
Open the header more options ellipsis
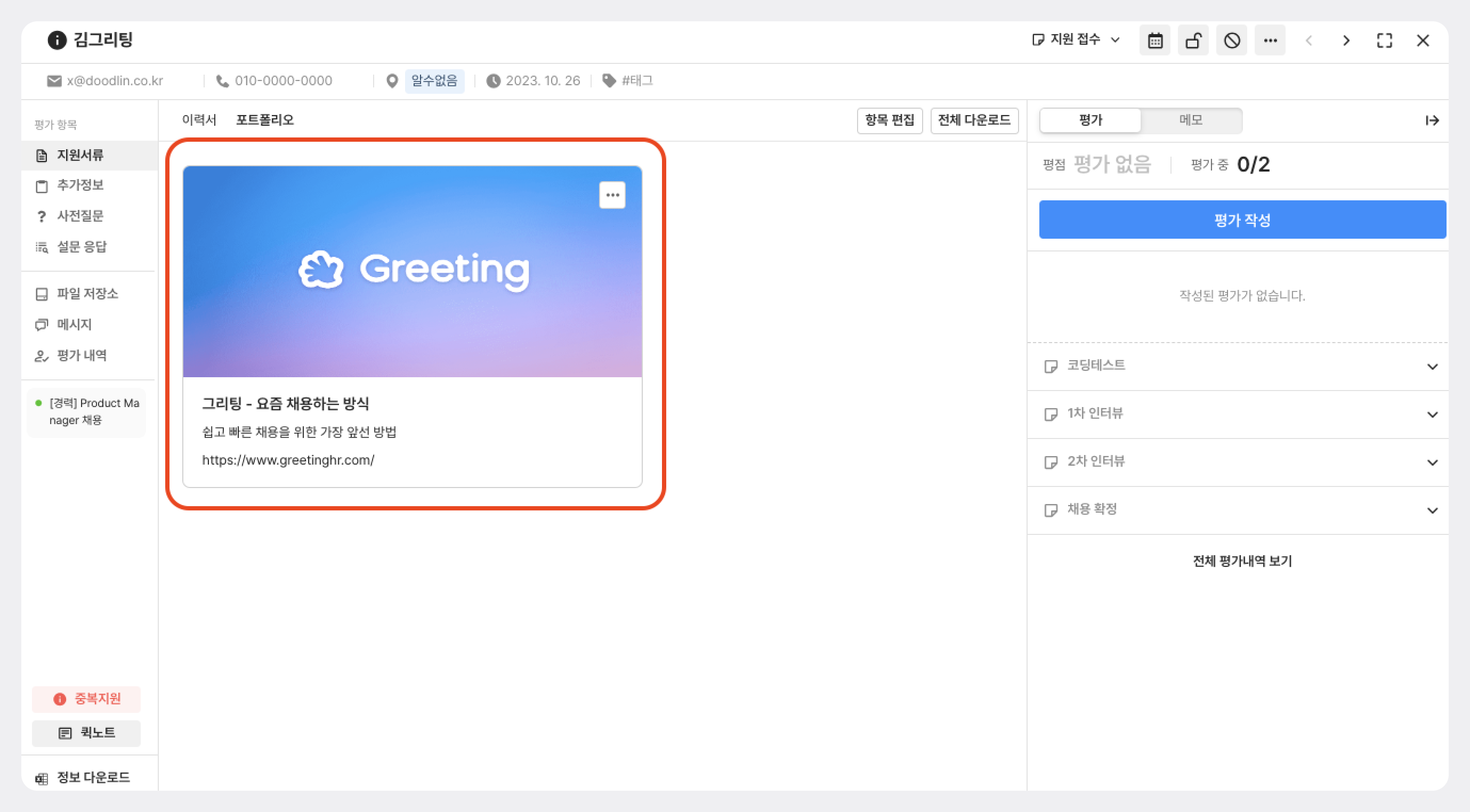click(x=1270, y=40)
